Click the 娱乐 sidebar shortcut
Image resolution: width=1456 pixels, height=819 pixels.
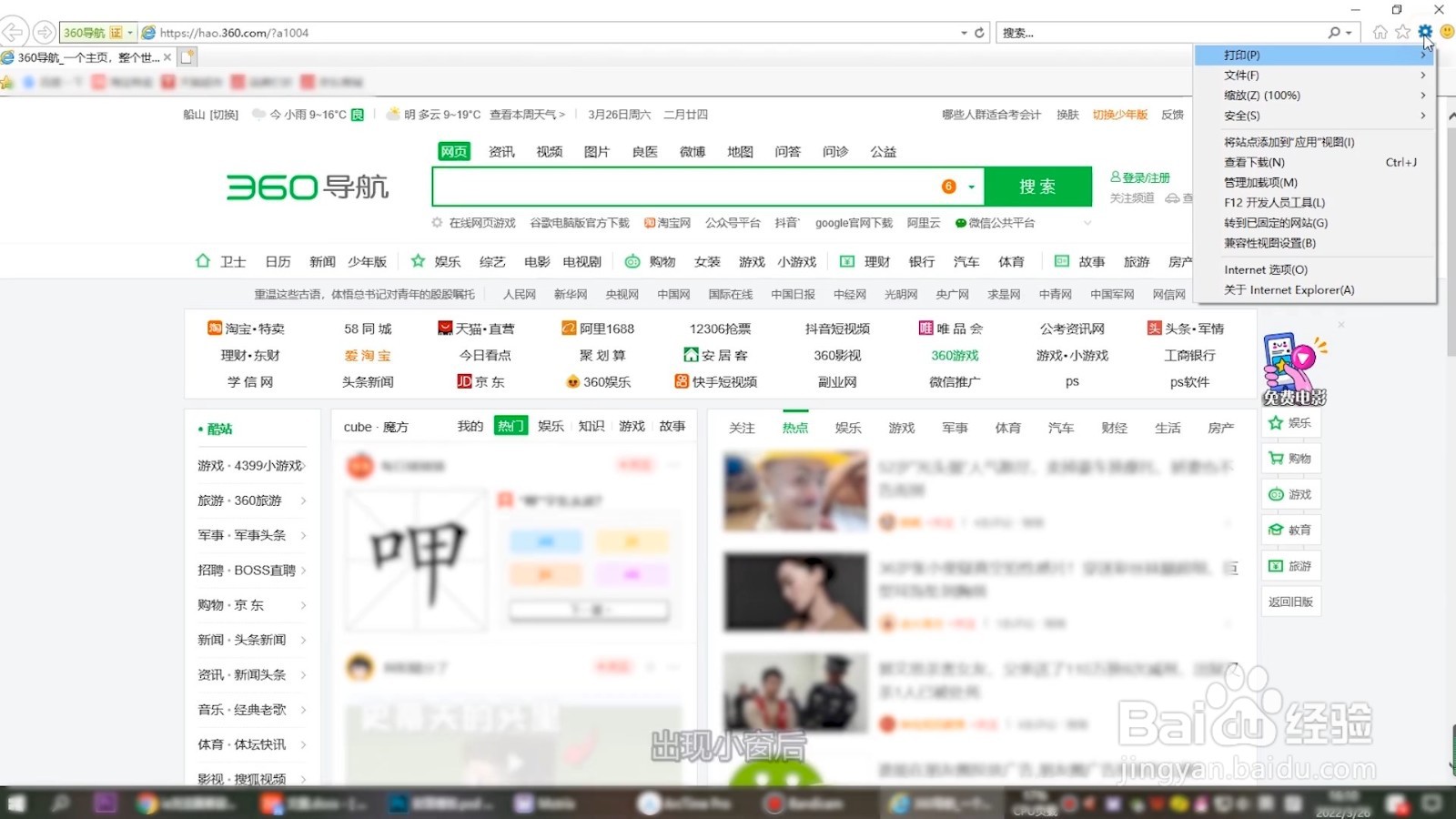click(x=1290, y=423)
